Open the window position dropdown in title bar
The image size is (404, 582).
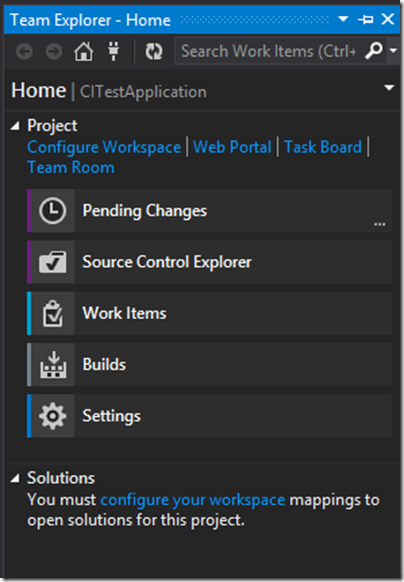tap(343, 19)
